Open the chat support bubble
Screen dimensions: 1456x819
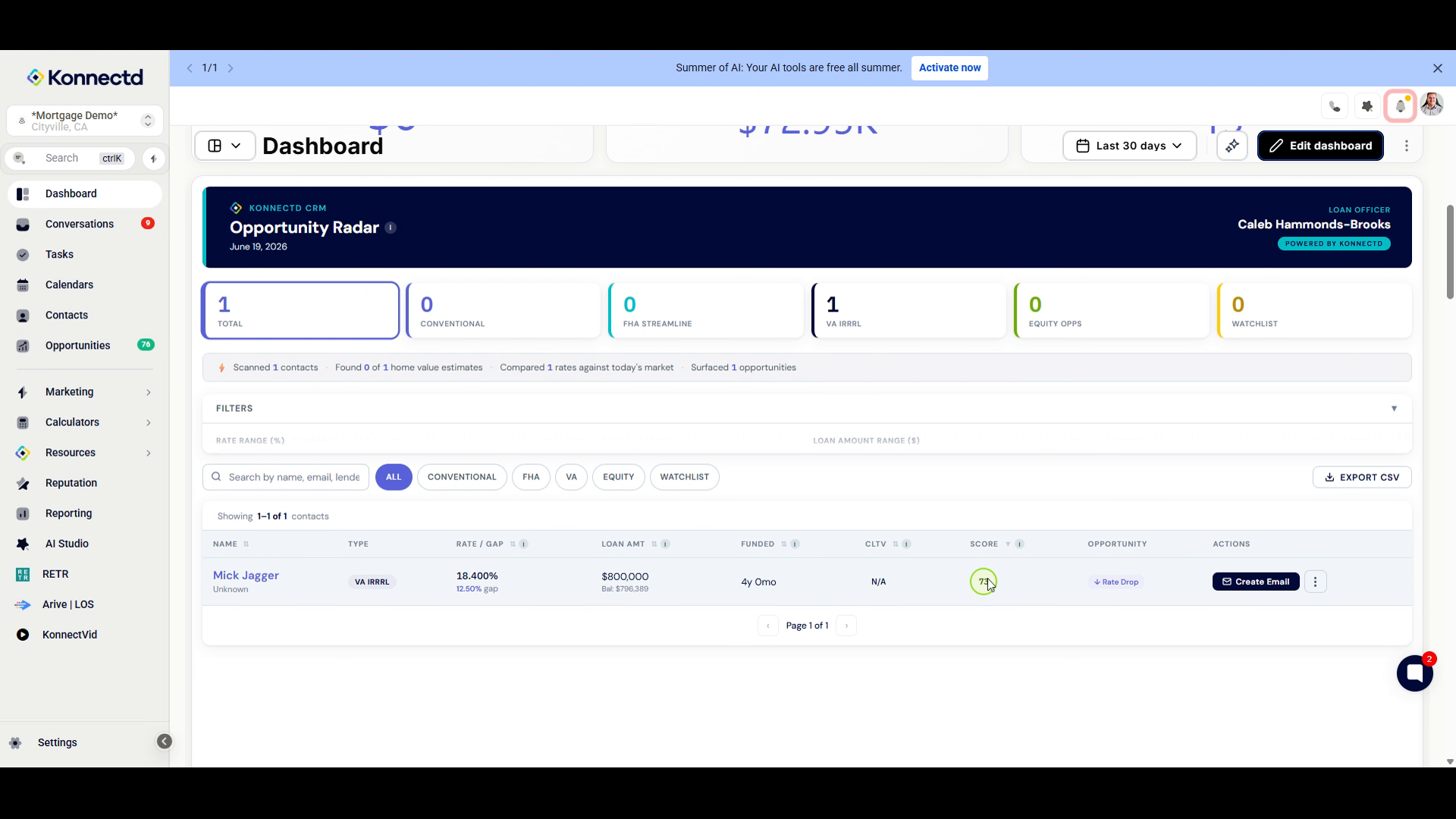point(1414,673)
